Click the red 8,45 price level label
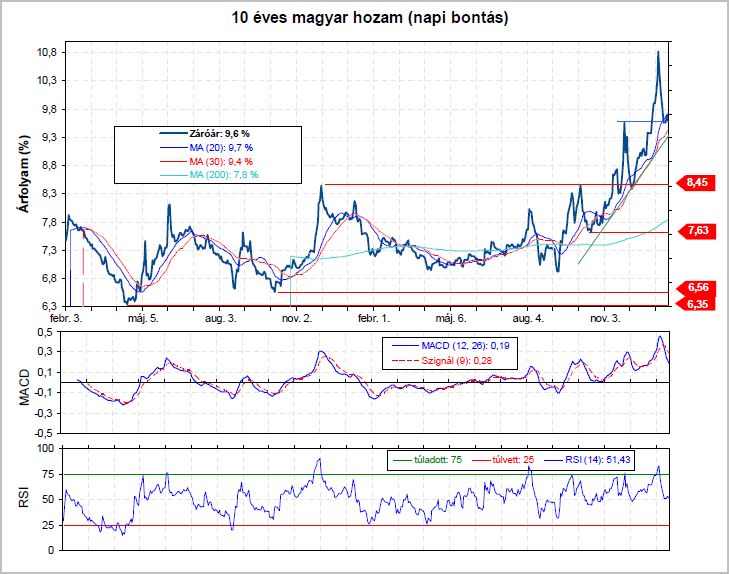The height and width of the screenshot is (574, 729). (699, 183)
